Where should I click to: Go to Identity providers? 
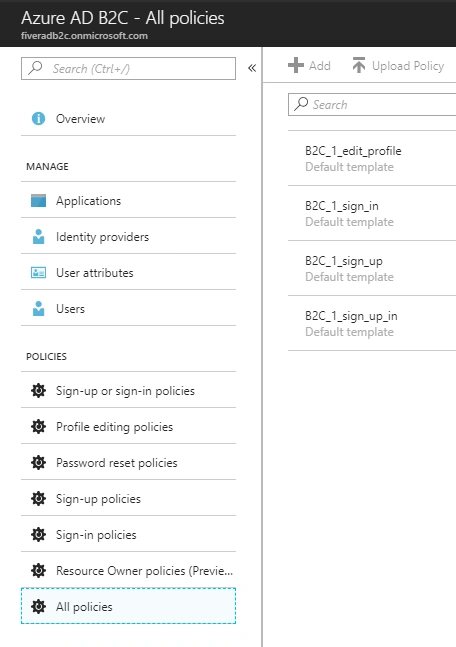click(128, 236)
